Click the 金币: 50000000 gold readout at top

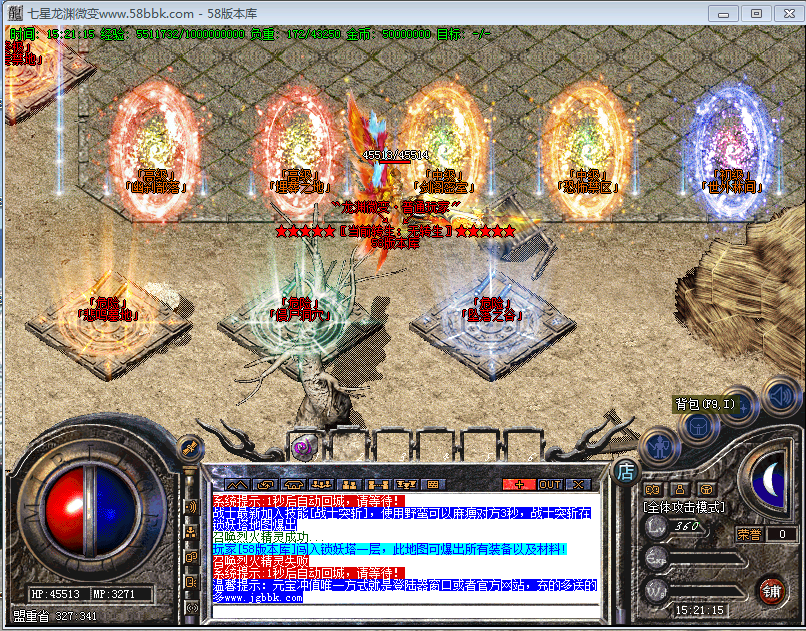pos(388,34)
